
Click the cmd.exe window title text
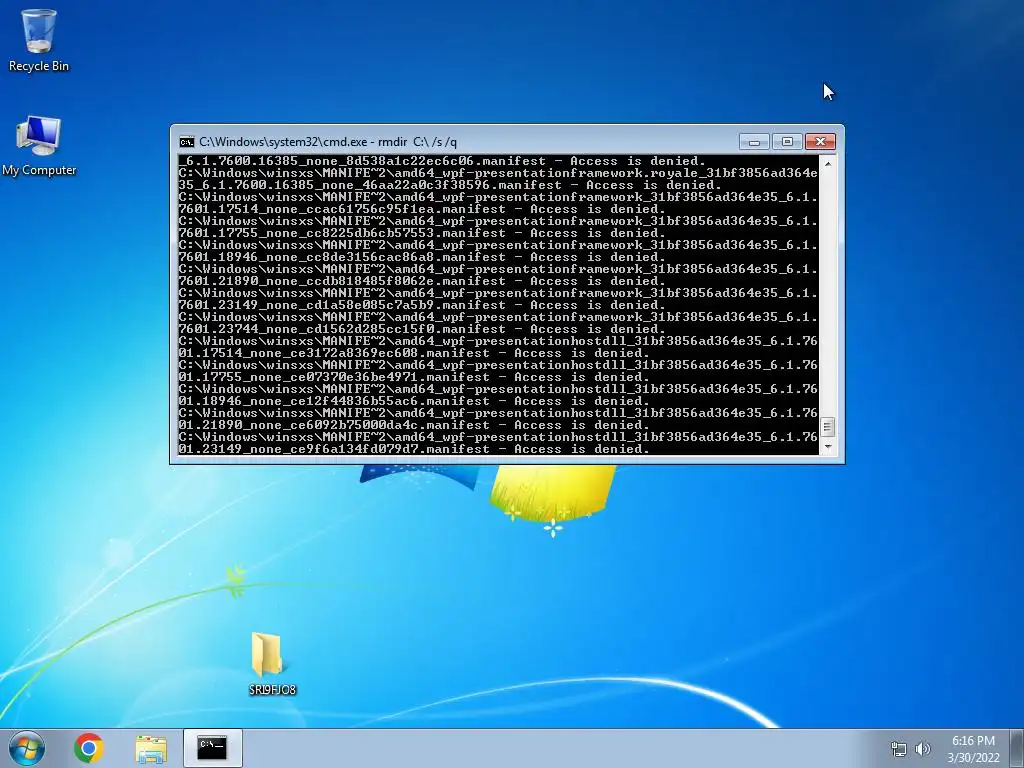tap(328, 142)
